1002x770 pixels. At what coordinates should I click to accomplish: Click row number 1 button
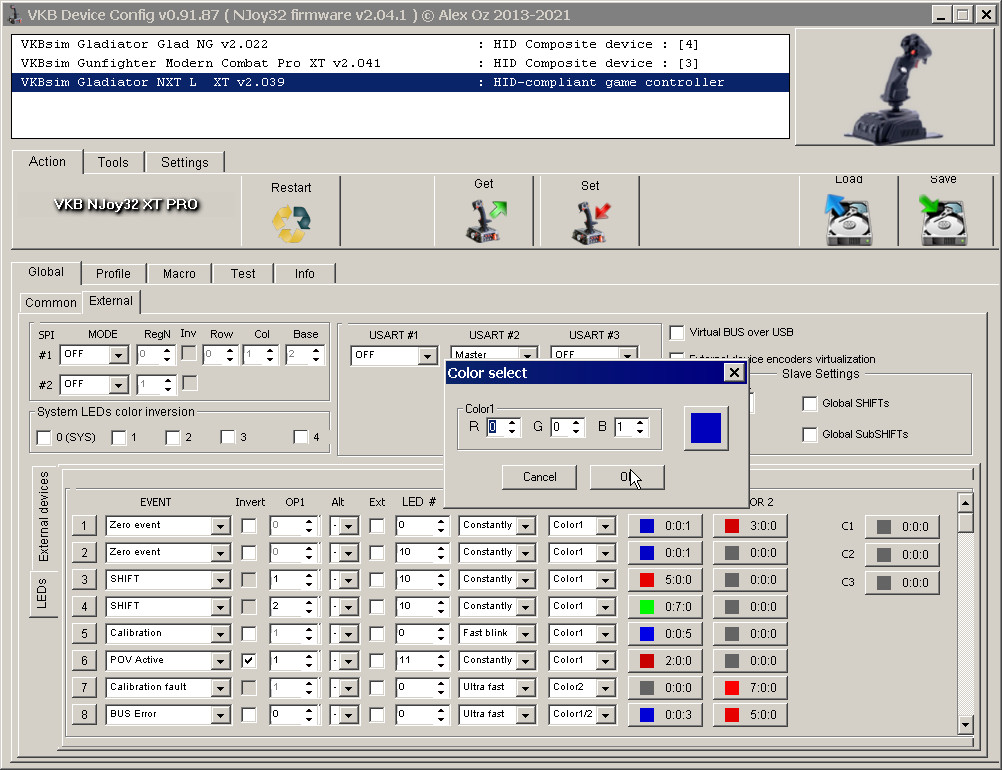click(84, 526)
